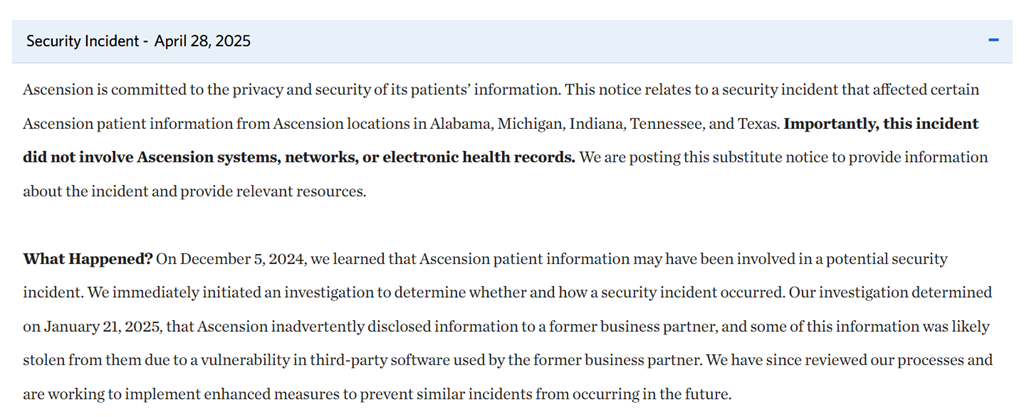Click the empty middle of the accordion header bar
Screen dimensions: 1024x417
pos(600,41)
